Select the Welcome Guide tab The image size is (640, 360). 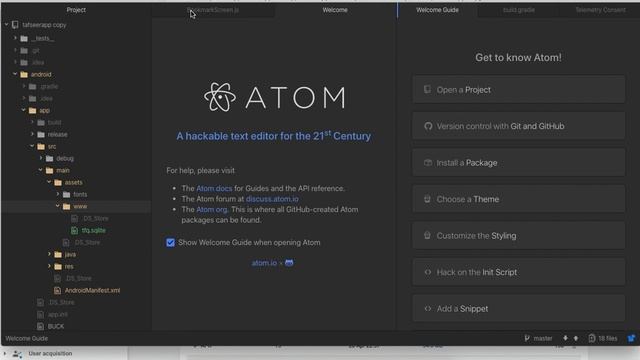438,10
